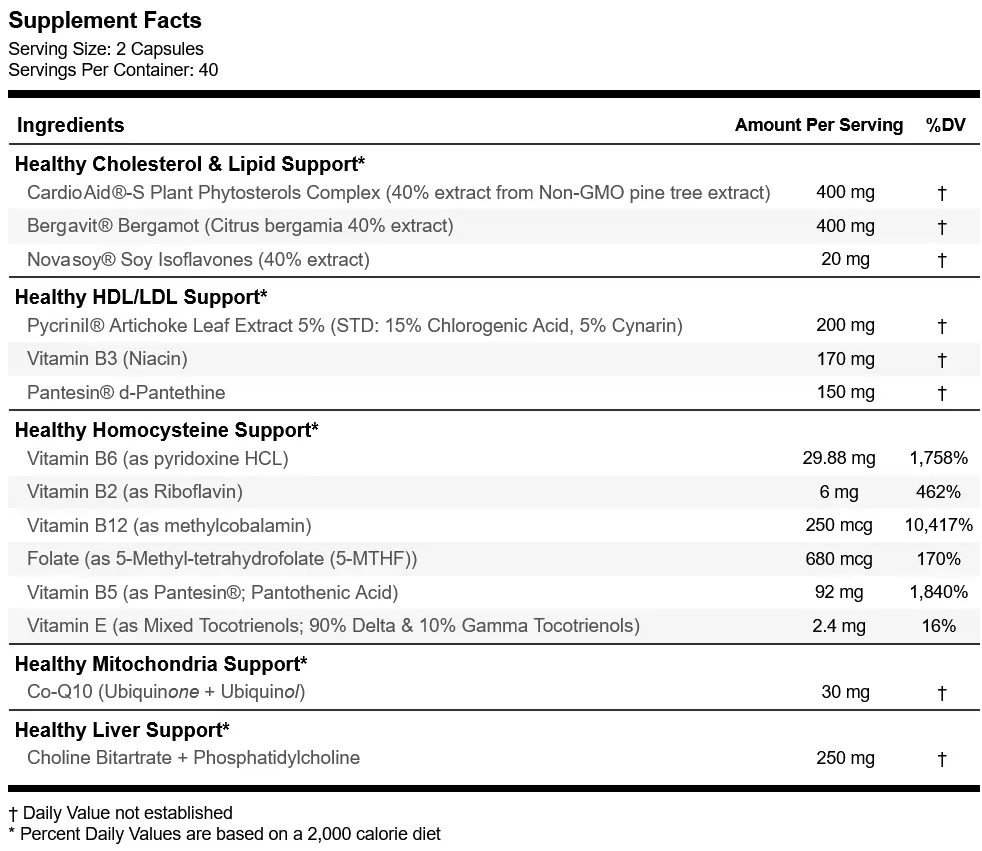The image size is (982, 851).
Task: Click Servings Per Container: 40 line
Action: 113,70
